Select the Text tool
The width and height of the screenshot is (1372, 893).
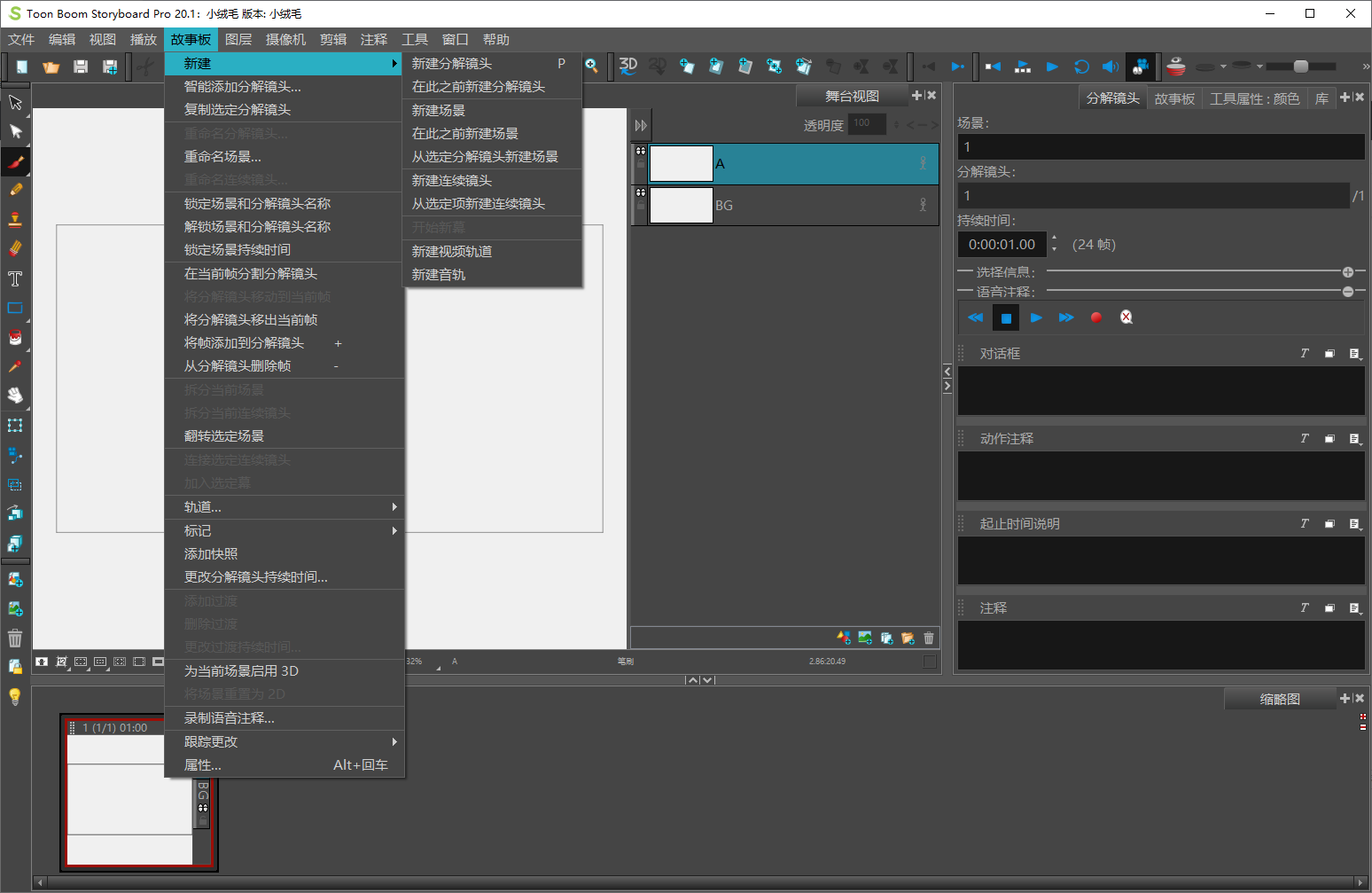pos(15,278)
